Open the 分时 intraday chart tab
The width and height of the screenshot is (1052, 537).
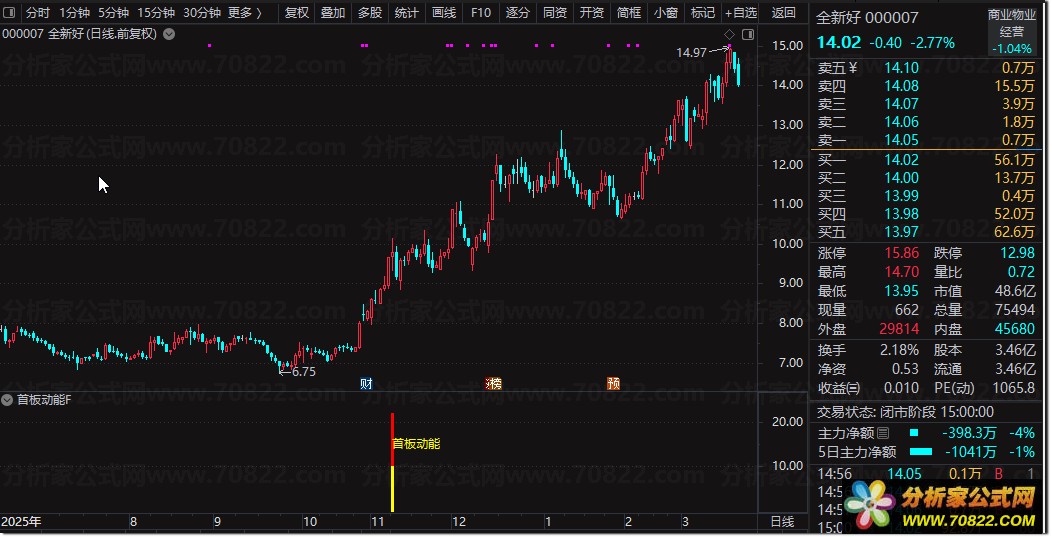(x=38, y=13)
